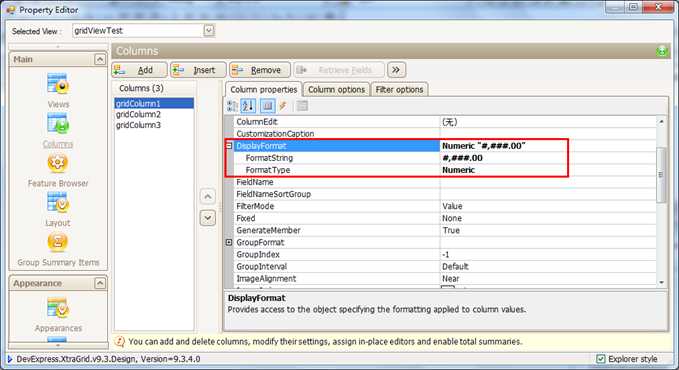Viewport: 679px width, 370px height.
Task: Open the Views section icon
Action: [x=58, y=84]
